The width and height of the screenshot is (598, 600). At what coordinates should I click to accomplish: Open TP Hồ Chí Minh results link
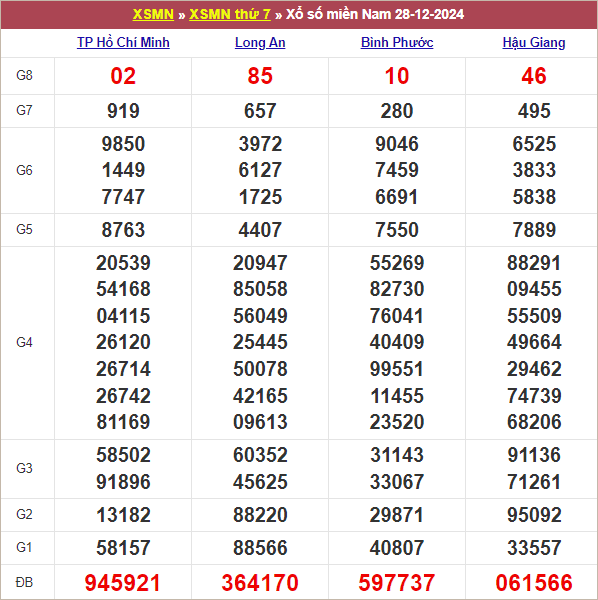click(x=123, y=42)
